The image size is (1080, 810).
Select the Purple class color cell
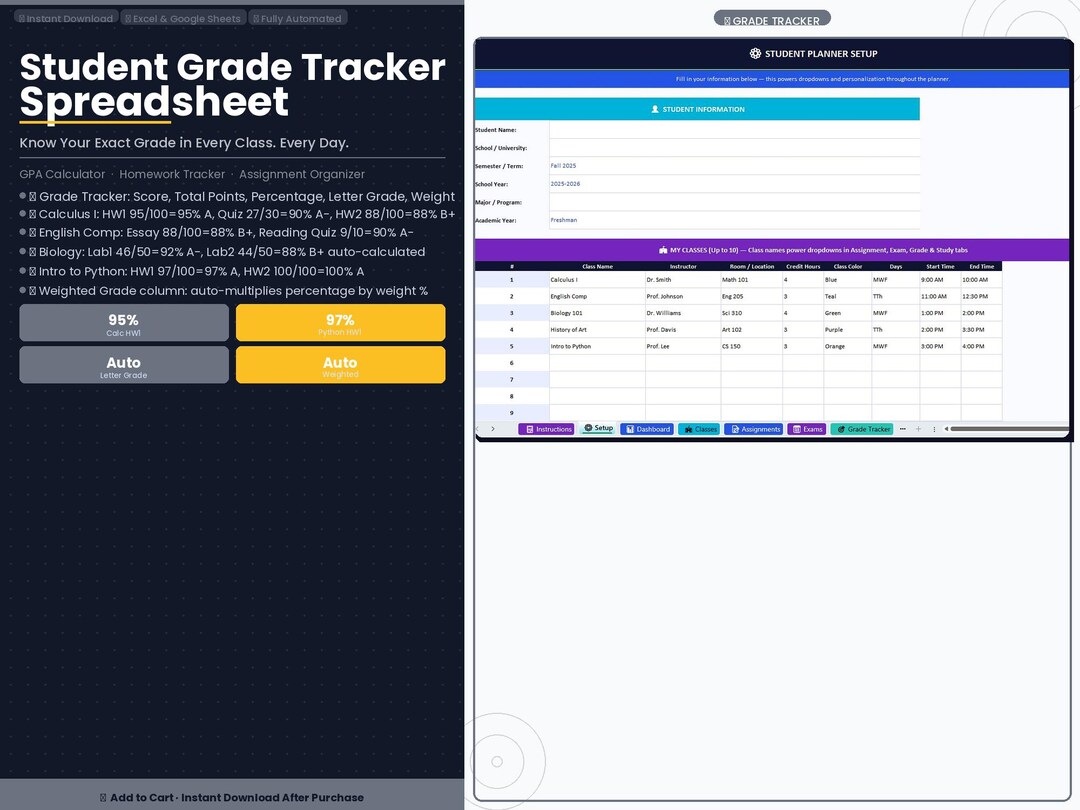tap(847, 329)
